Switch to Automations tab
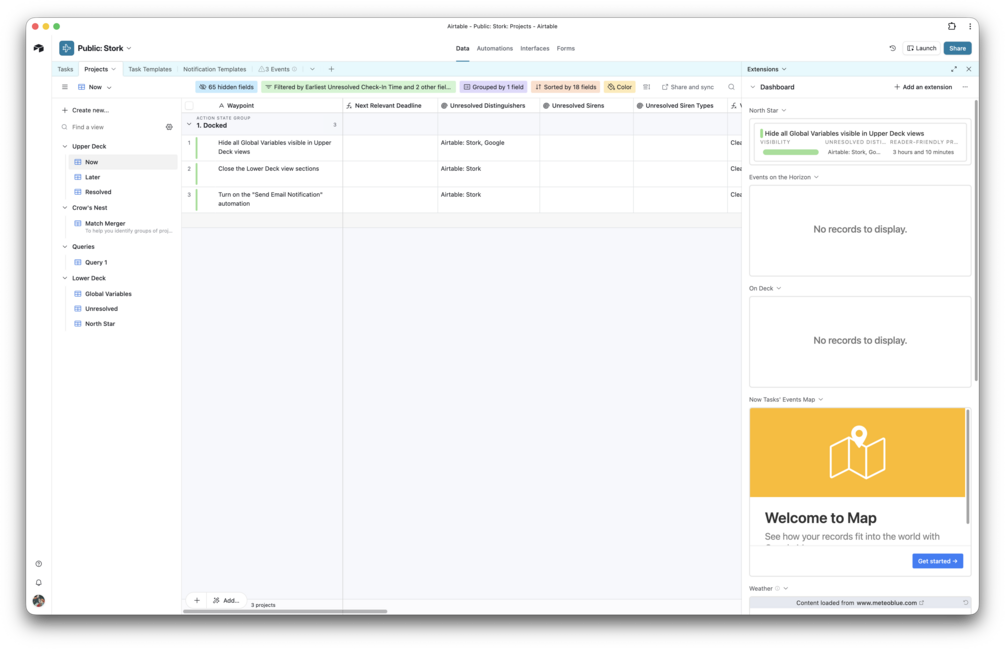 click(x=495, y=49)
